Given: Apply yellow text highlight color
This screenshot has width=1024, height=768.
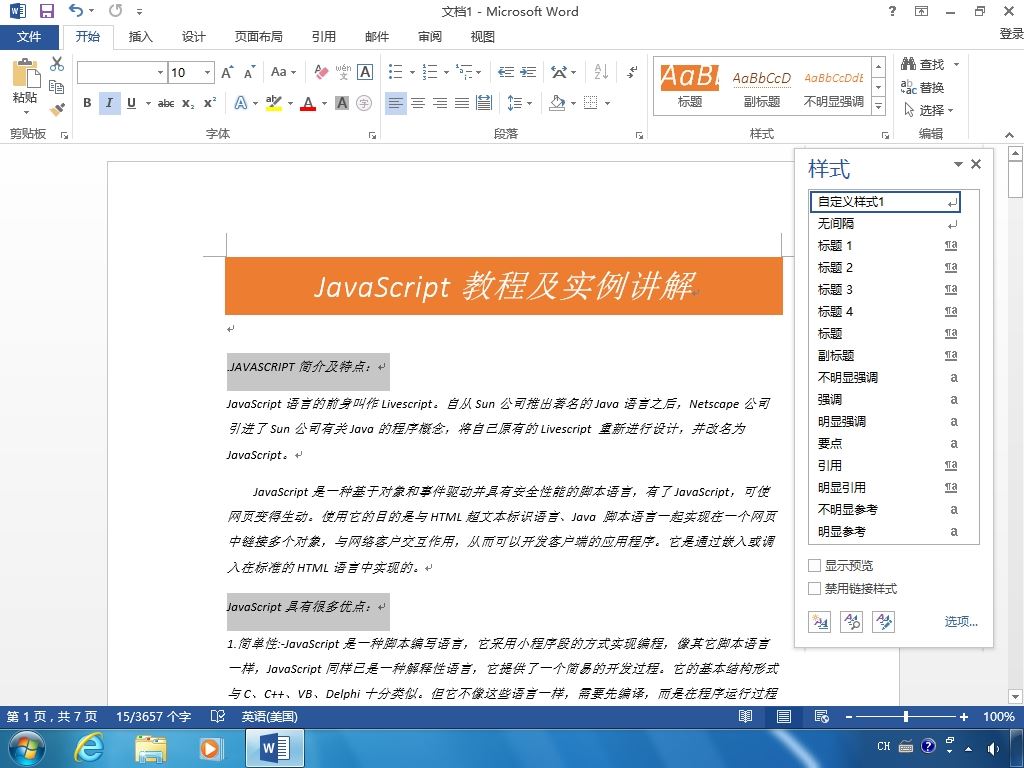Looking at the screenshot, I should click(274, 103).
